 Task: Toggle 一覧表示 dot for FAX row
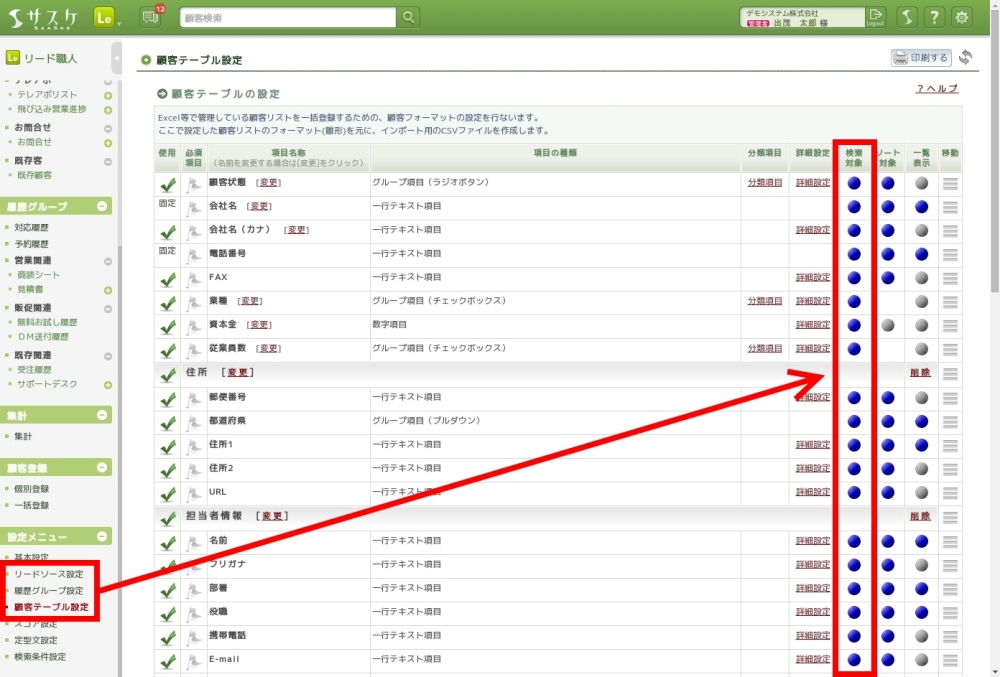(x=921, y=278)
